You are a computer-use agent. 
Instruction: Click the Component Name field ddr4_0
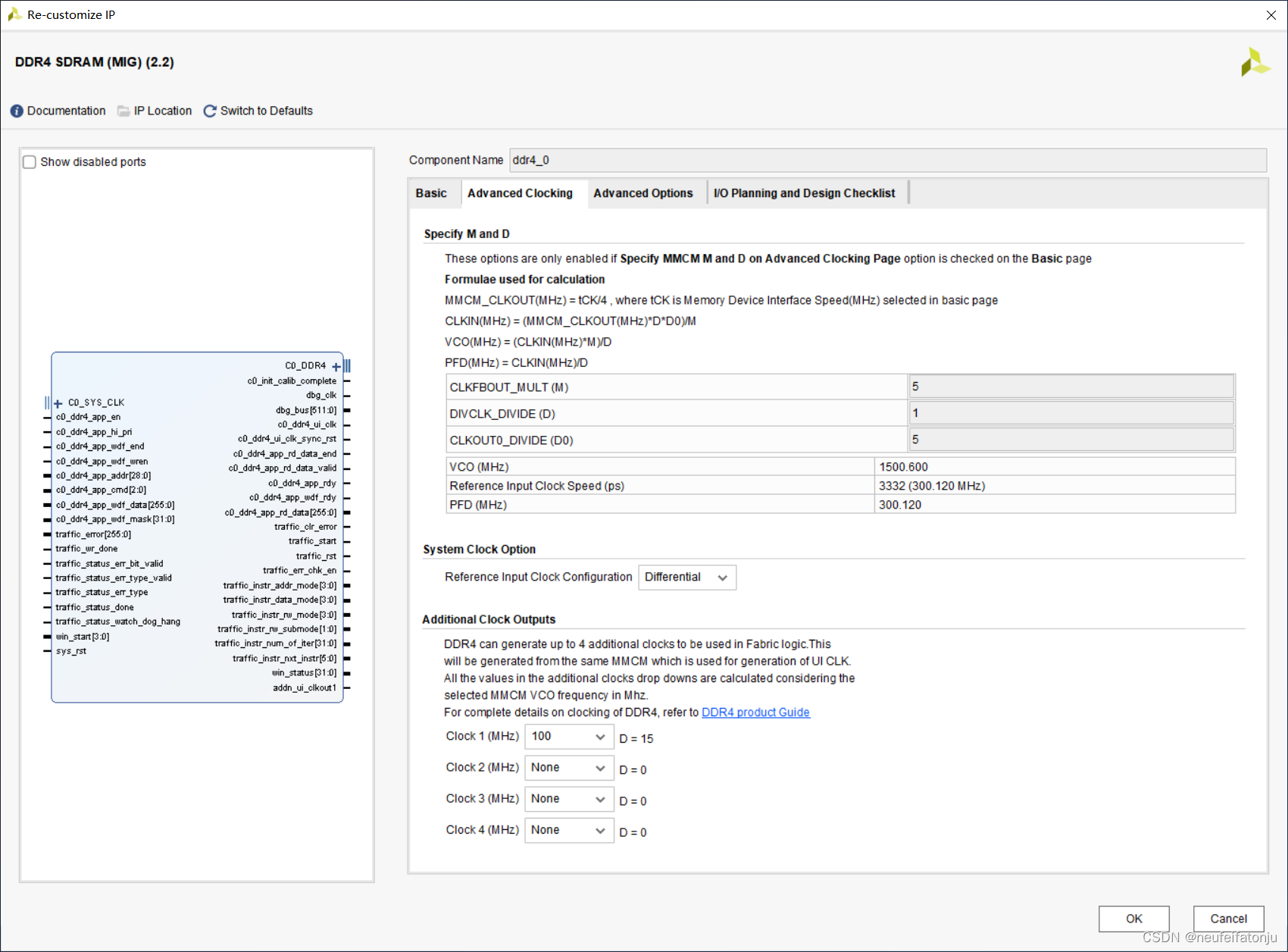coord(888,160)
